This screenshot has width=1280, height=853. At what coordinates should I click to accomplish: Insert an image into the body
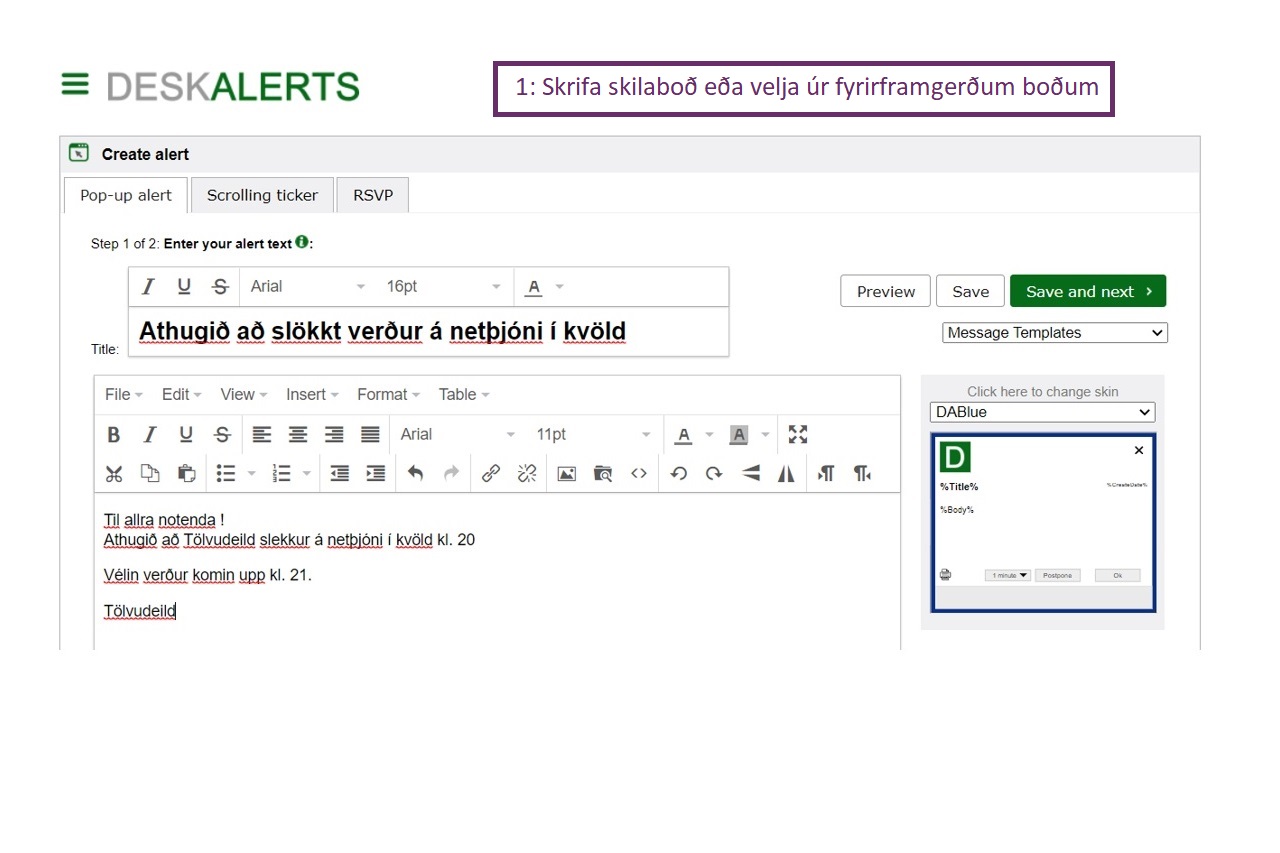tap(567, 474)
